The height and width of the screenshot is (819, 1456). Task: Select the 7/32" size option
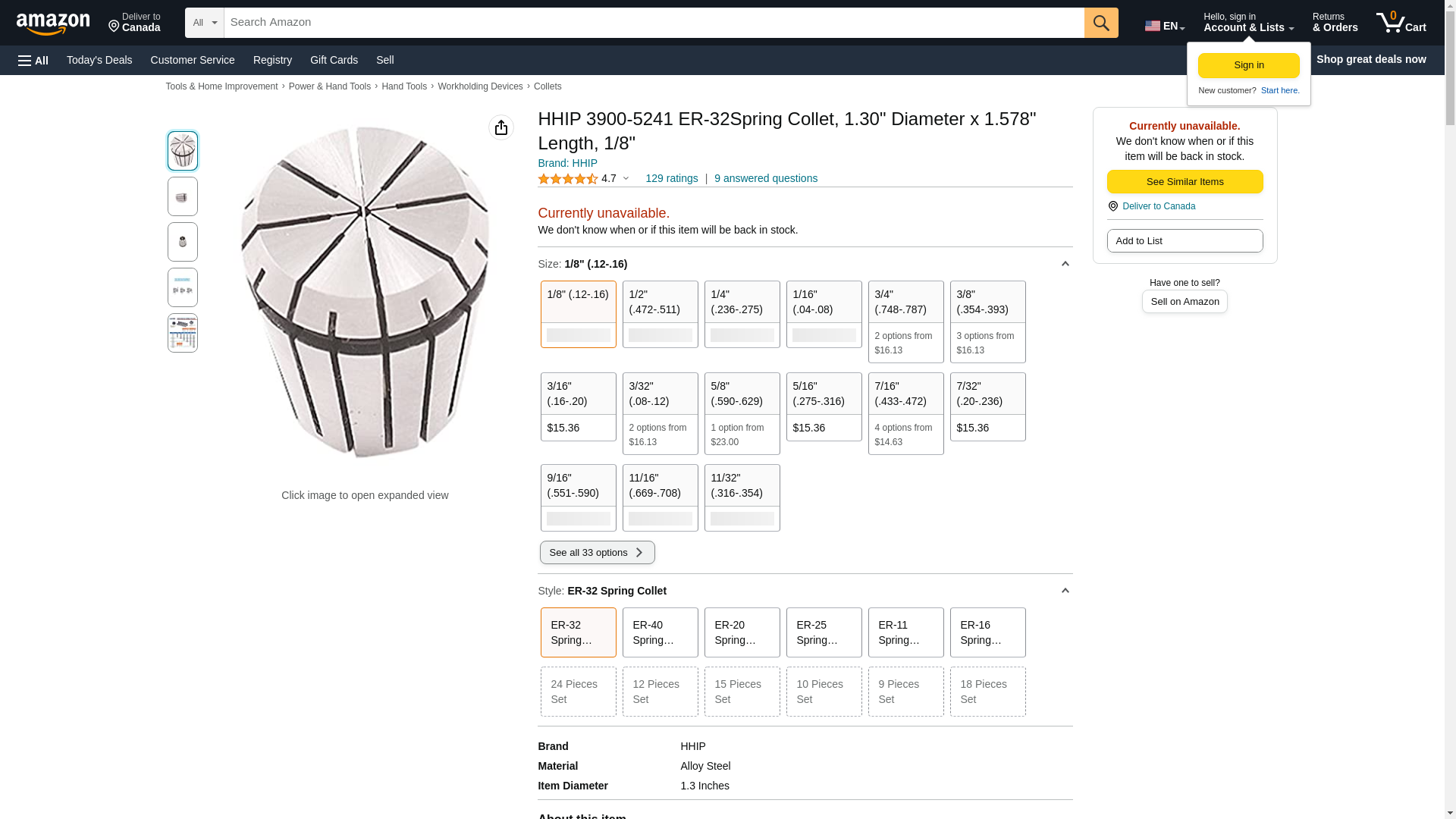coord(987,406)
